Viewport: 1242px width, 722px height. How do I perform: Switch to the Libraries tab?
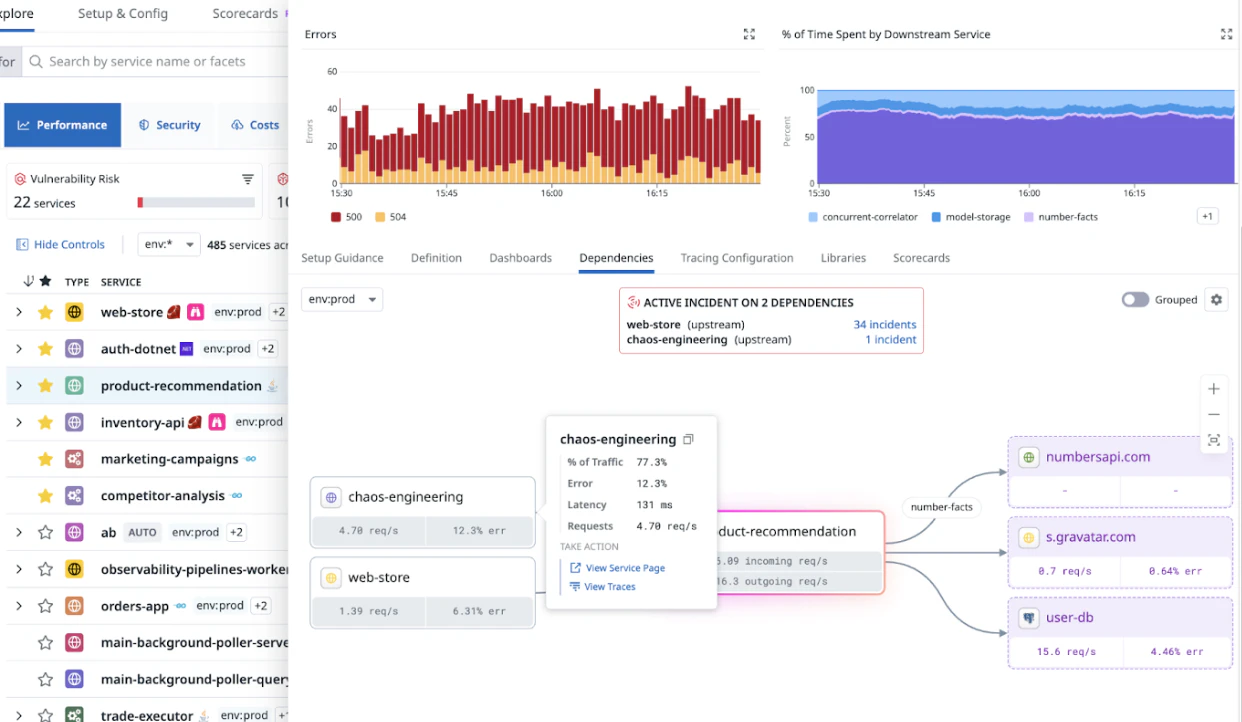tap(843, 258)
